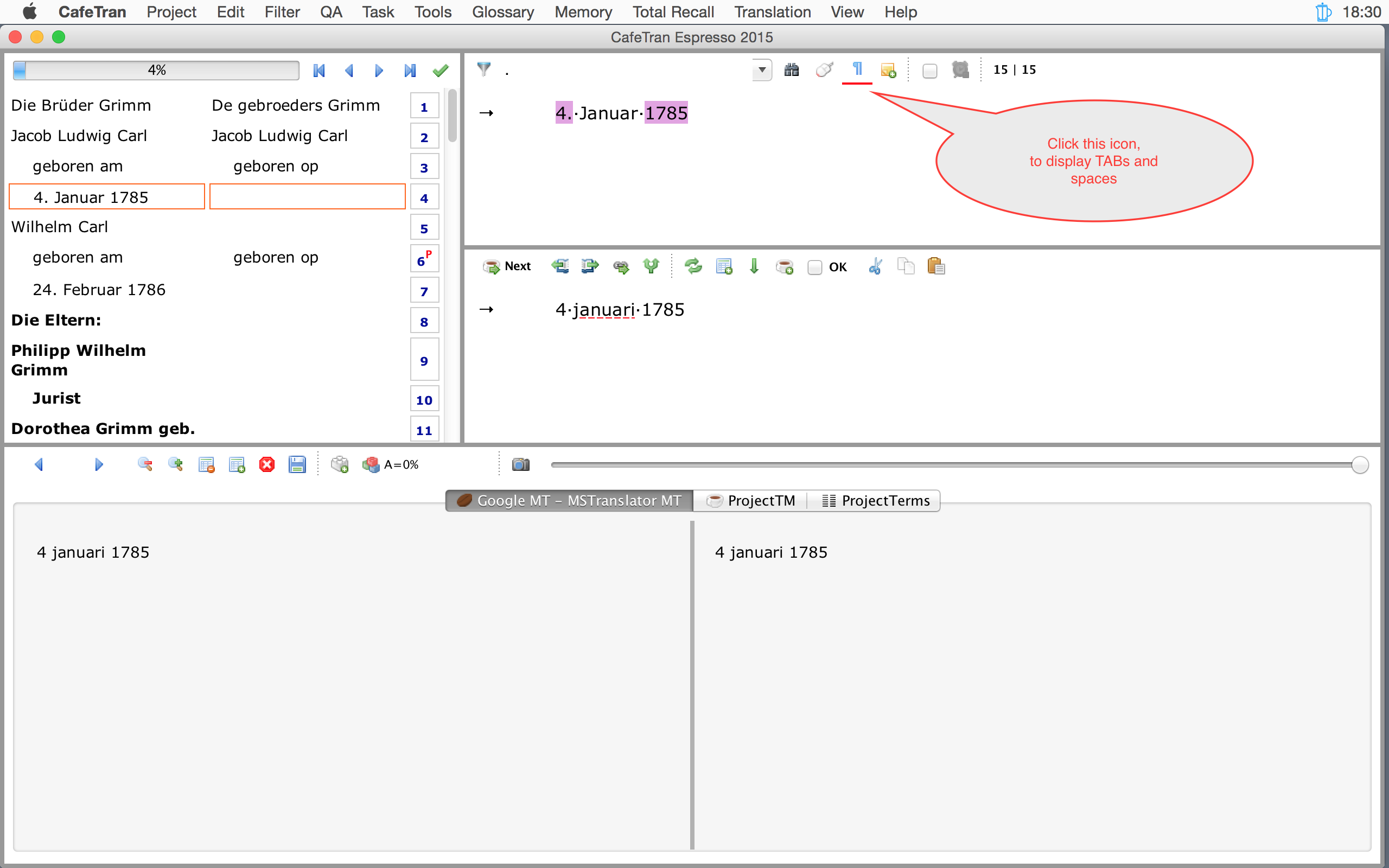Open the filter field dropdown arrow
The image size is (1389, 868).
762,70
